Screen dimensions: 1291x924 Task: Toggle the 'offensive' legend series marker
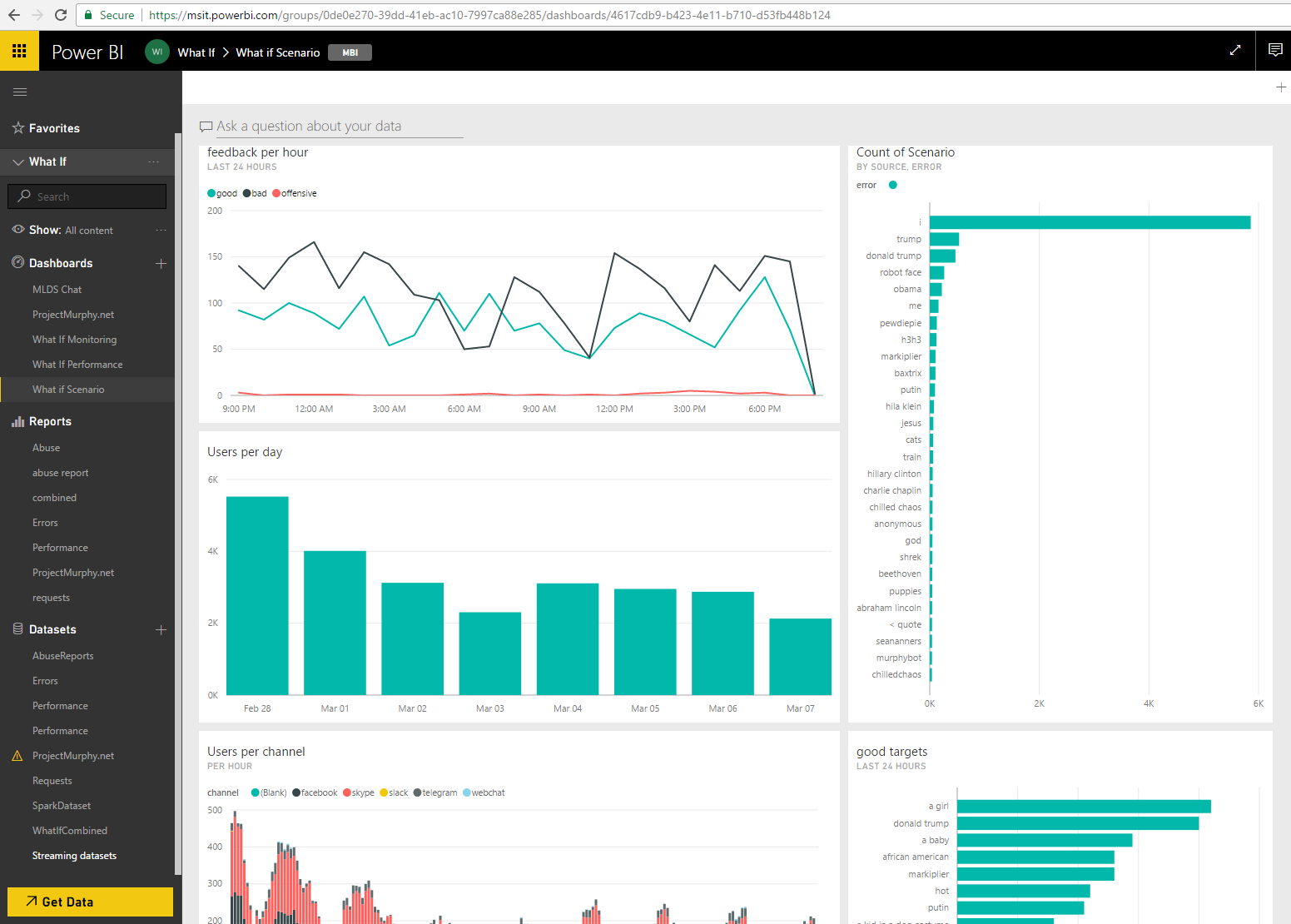click(x=277, y=193)
